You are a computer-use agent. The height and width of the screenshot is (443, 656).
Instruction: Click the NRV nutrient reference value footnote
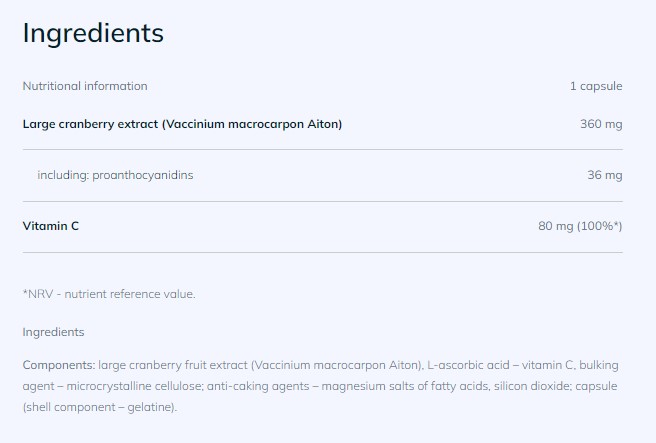tap(109, 294)
